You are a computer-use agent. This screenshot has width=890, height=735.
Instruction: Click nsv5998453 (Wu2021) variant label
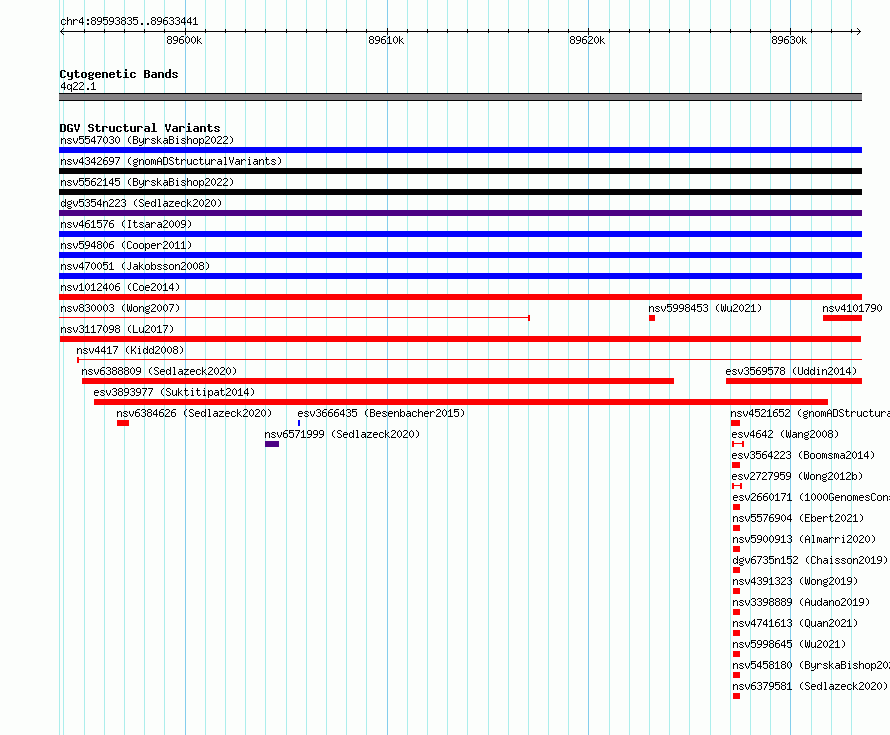(x=705, y=308)
